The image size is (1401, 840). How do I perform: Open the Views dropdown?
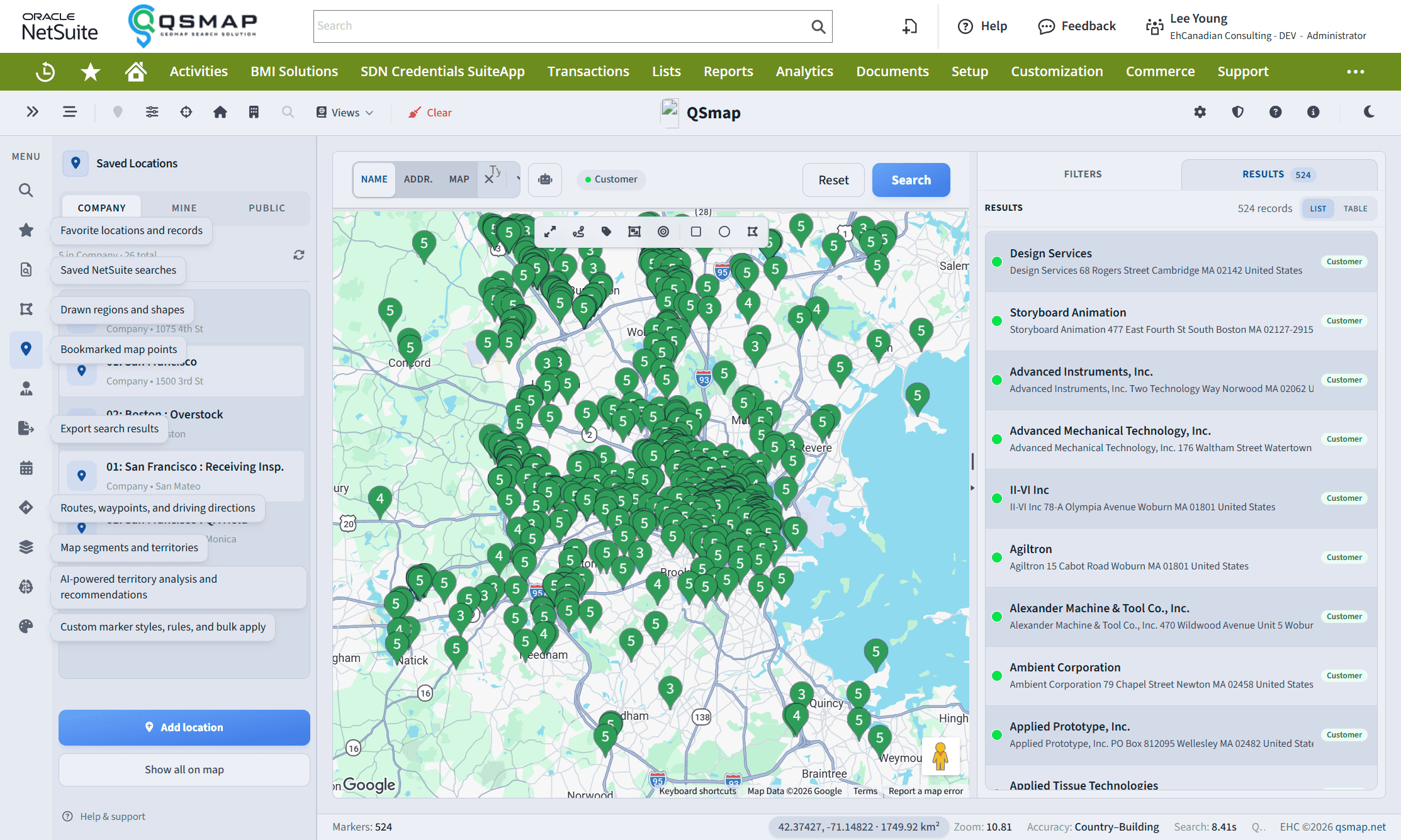[345, 113]
